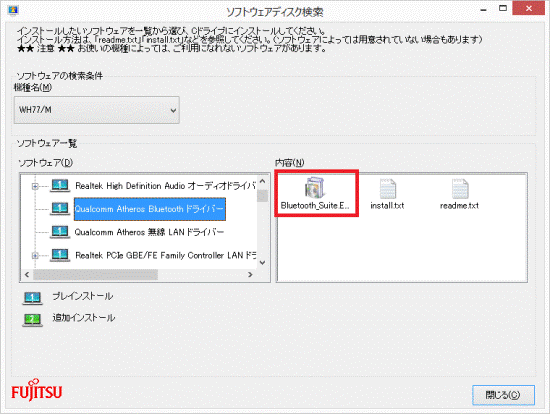Maximize the ソフトウェアディスク検索 window
This screenshot has height=414, width=550.
tap(503, 8)
